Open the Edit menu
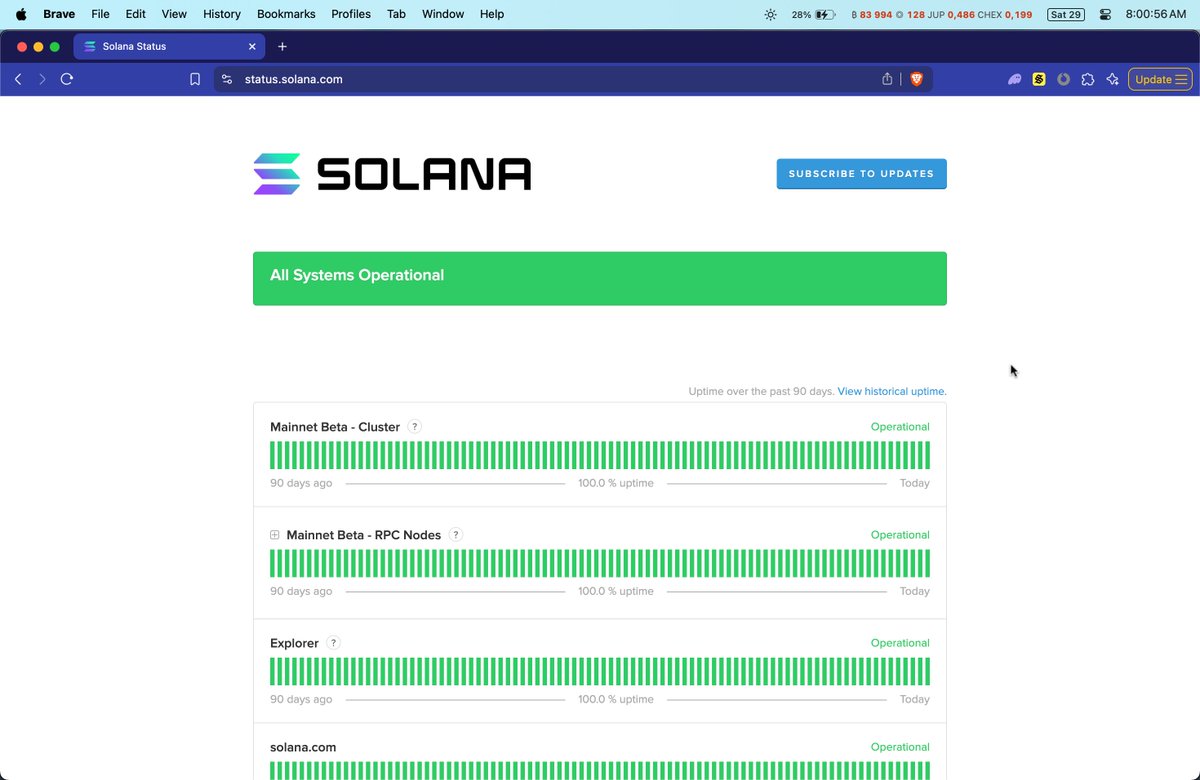 click(x=136, y=14)
